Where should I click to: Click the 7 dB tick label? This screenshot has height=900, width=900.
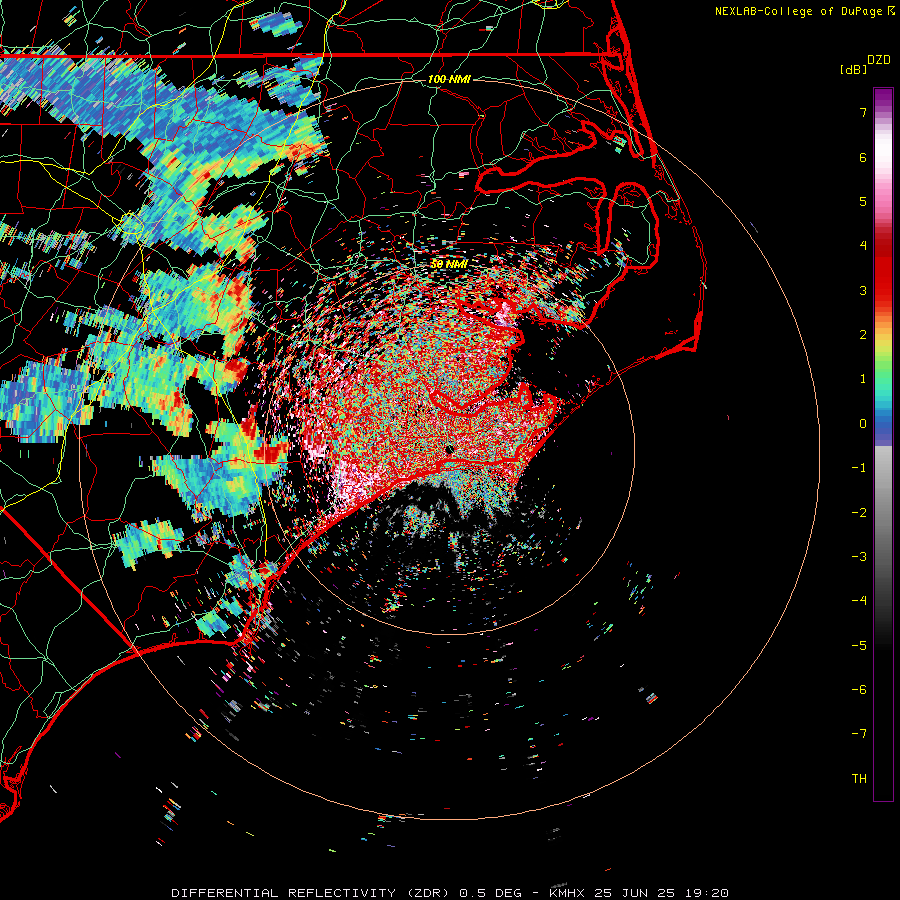click(863, 112)
